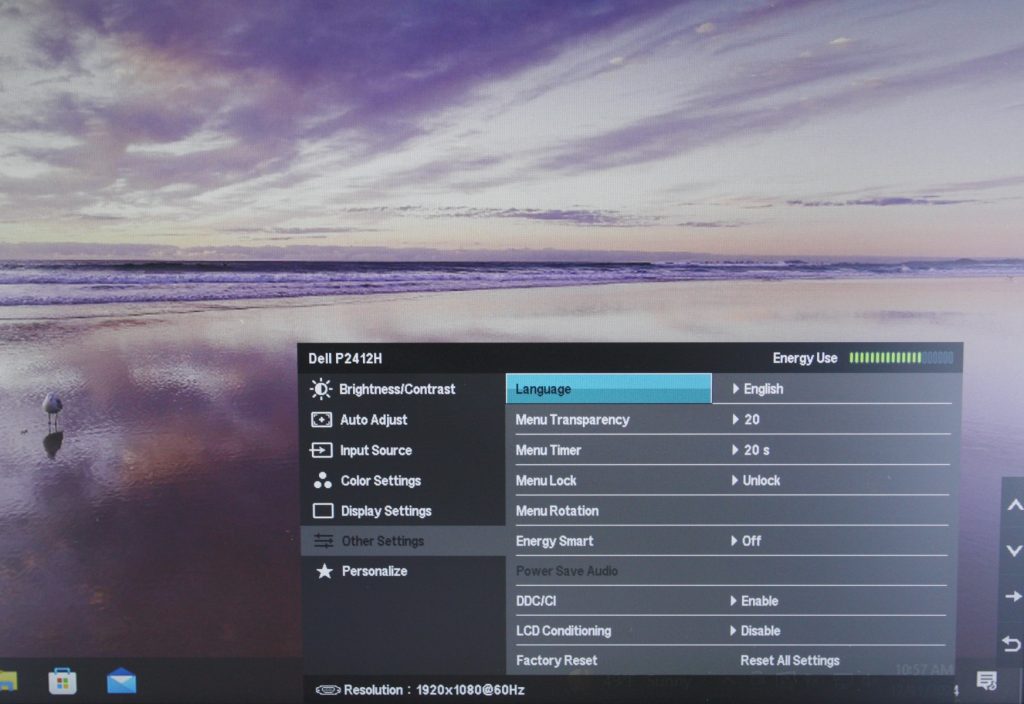Open the notification center icon
Viewport: 1024px width, 704px height.
986,680
